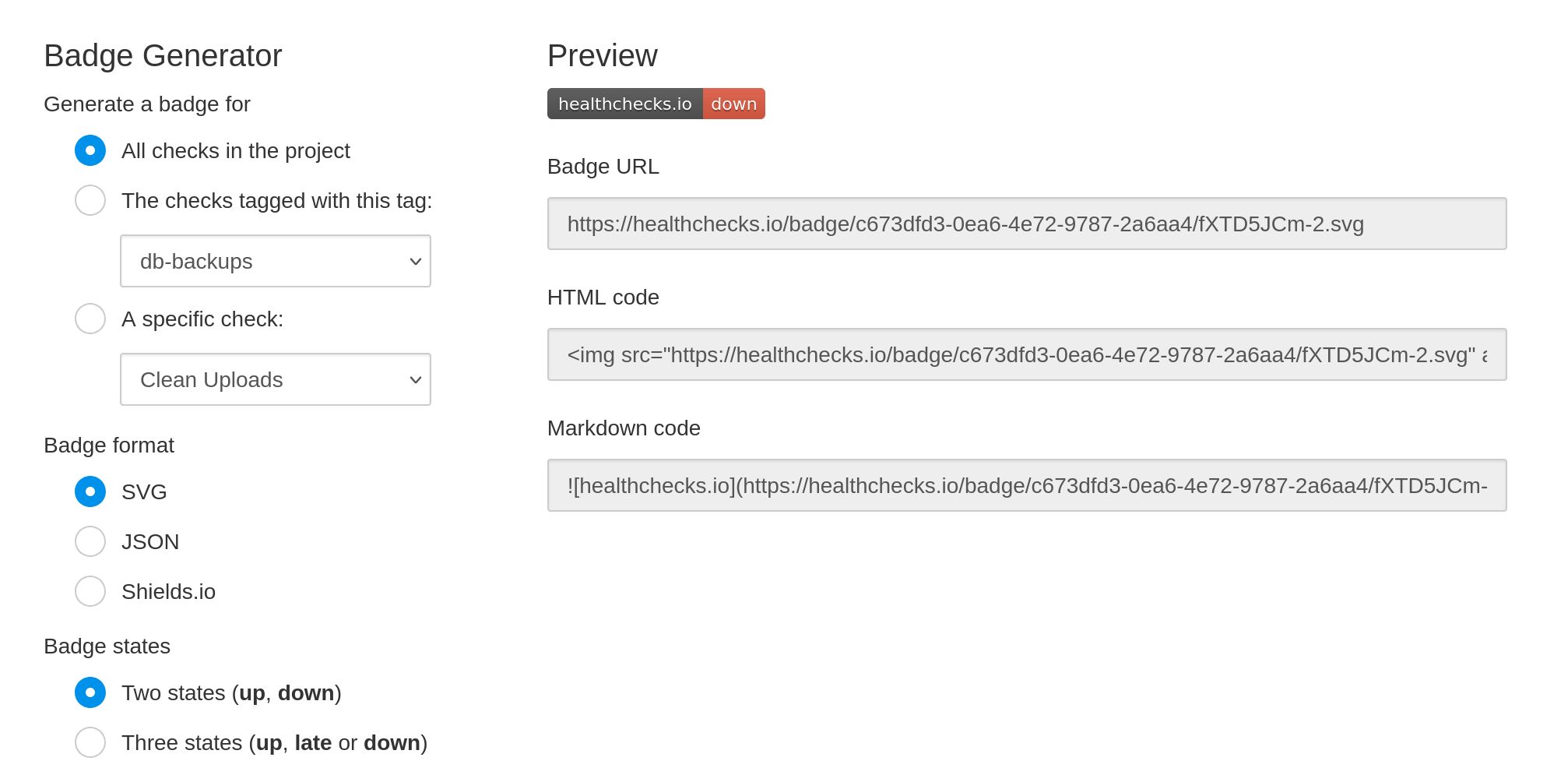Enable the SVG badge format
Image resolution: width=1568 pixels, height=782 pixels.
pos(90,491)
